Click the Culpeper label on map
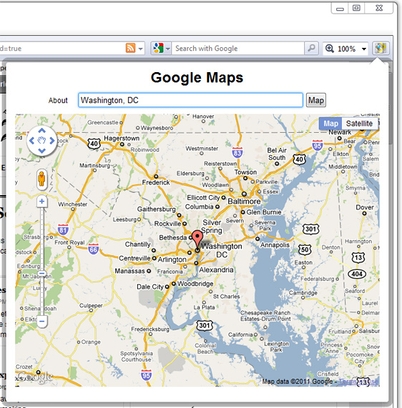Viewport: 402px width, 408px height. pos(91,305)
